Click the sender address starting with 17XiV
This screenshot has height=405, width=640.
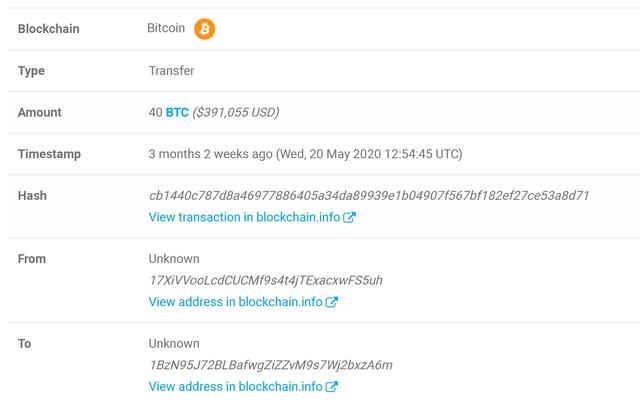[x=265, y=280]
